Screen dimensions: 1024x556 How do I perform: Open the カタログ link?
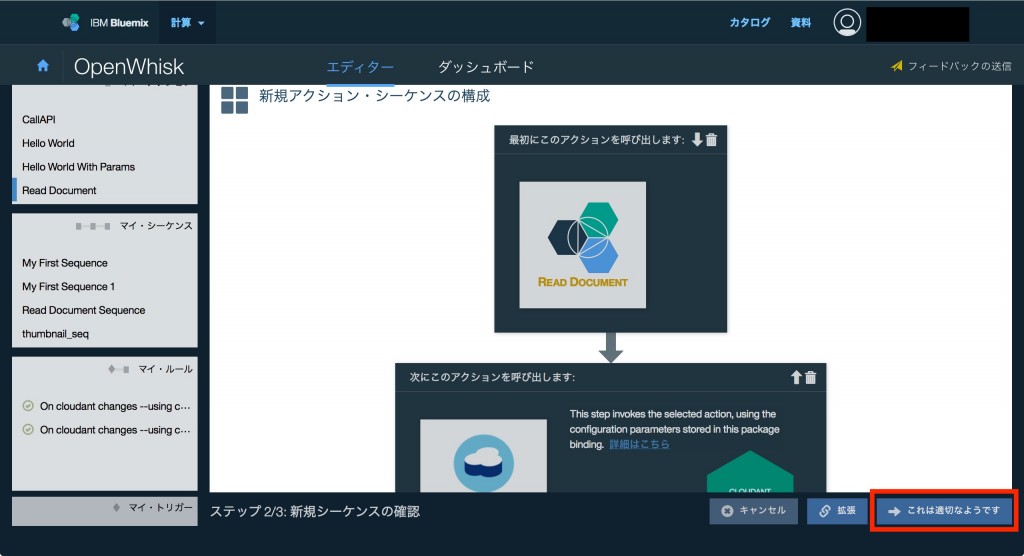coord(750,22)
